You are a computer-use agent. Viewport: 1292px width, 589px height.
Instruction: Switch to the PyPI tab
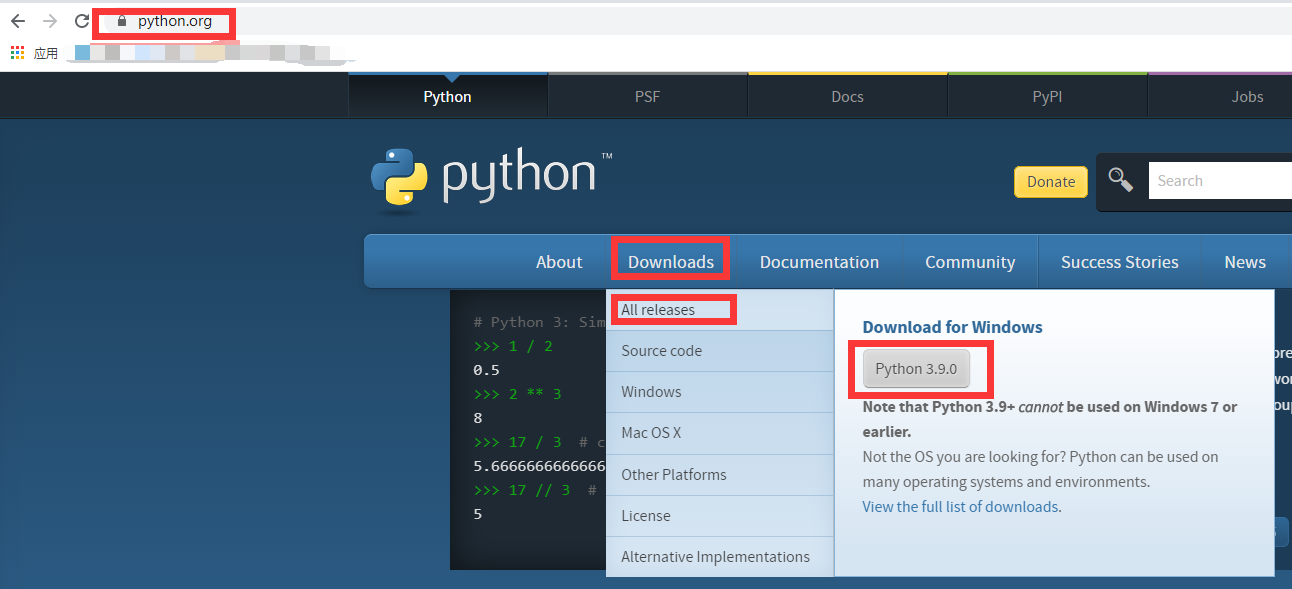tap(1046, 96)
